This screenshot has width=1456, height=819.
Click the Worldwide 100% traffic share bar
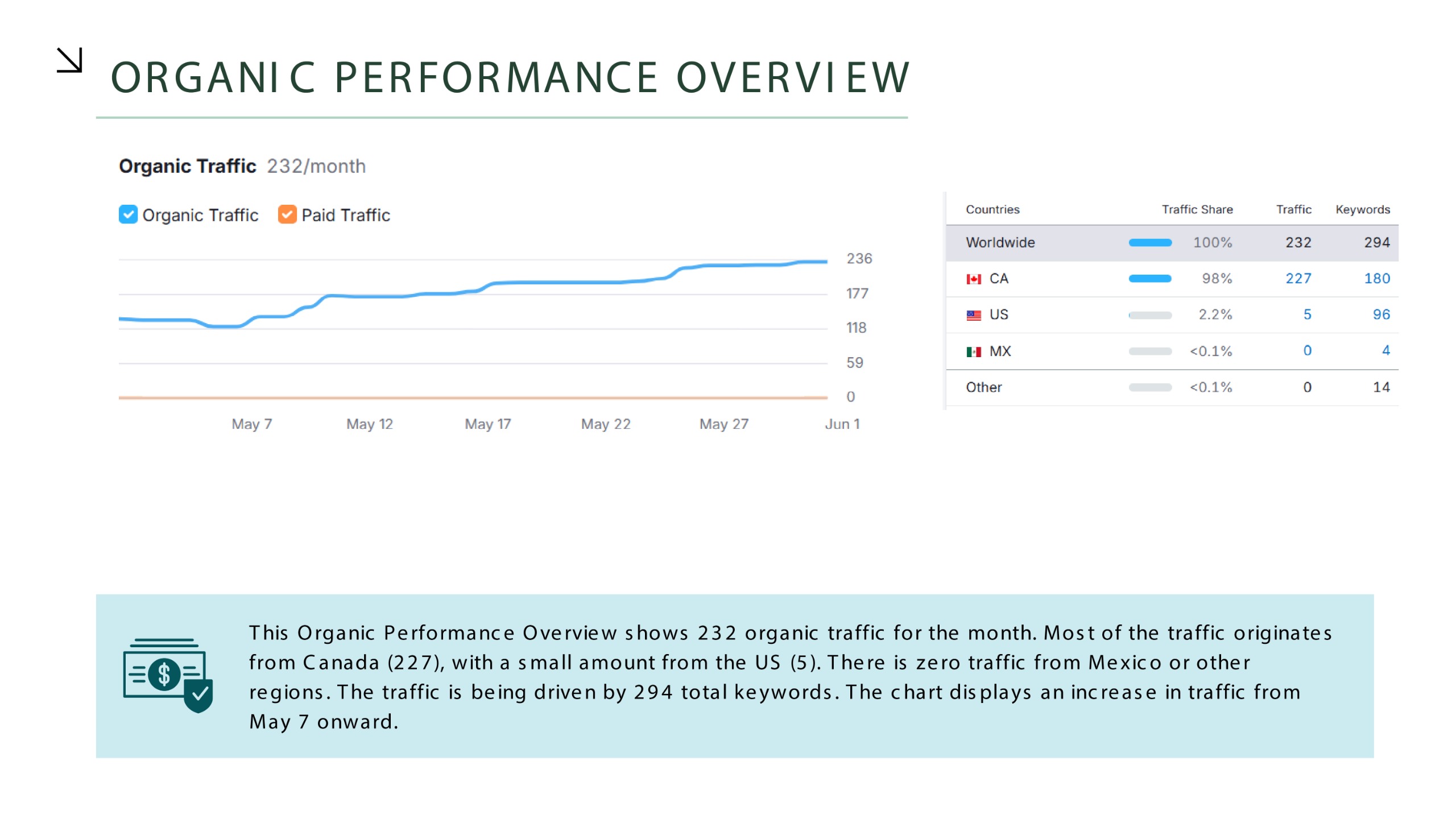(1149, 243)
